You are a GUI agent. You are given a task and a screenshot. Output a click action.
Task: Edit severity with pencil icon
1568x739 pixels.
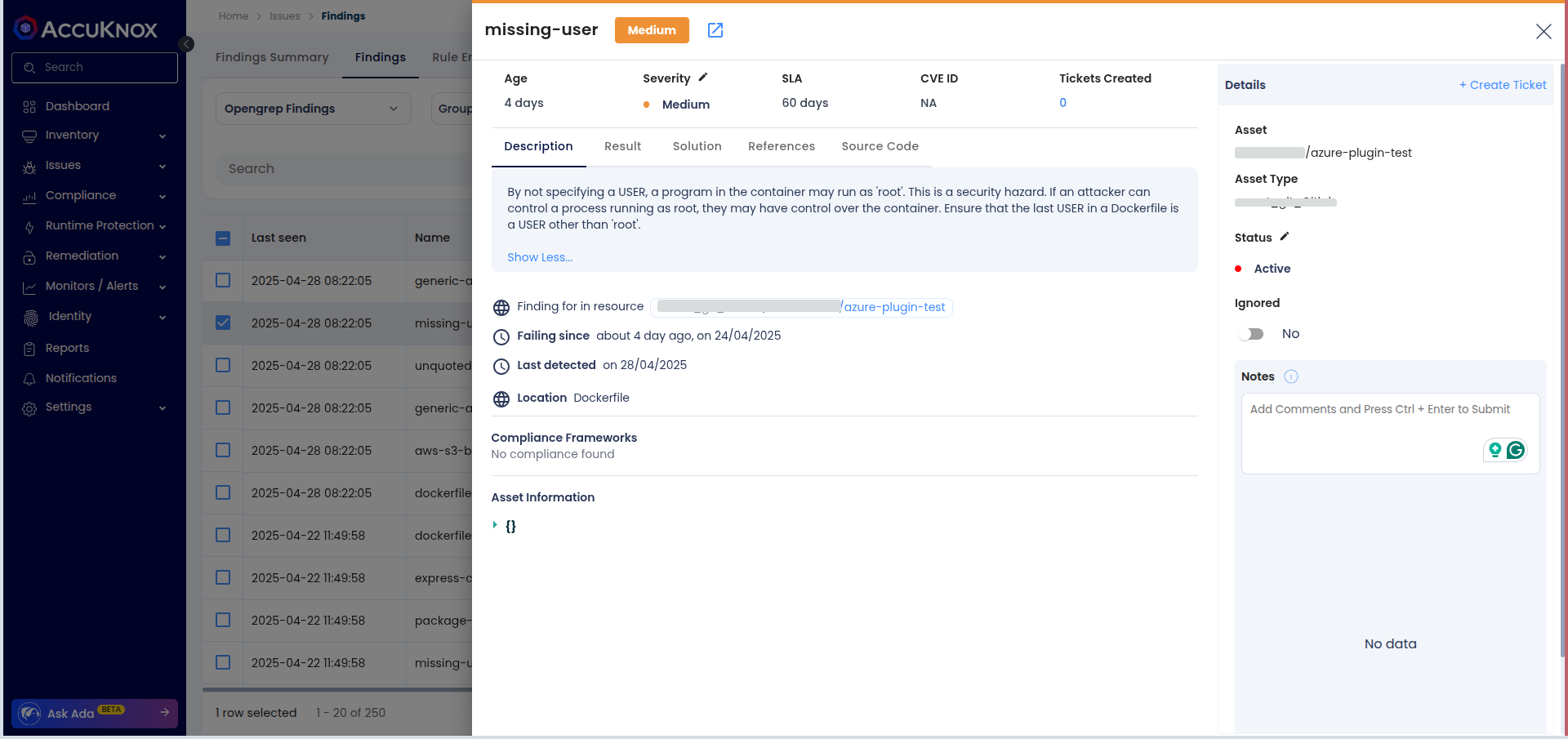[703, 78]
